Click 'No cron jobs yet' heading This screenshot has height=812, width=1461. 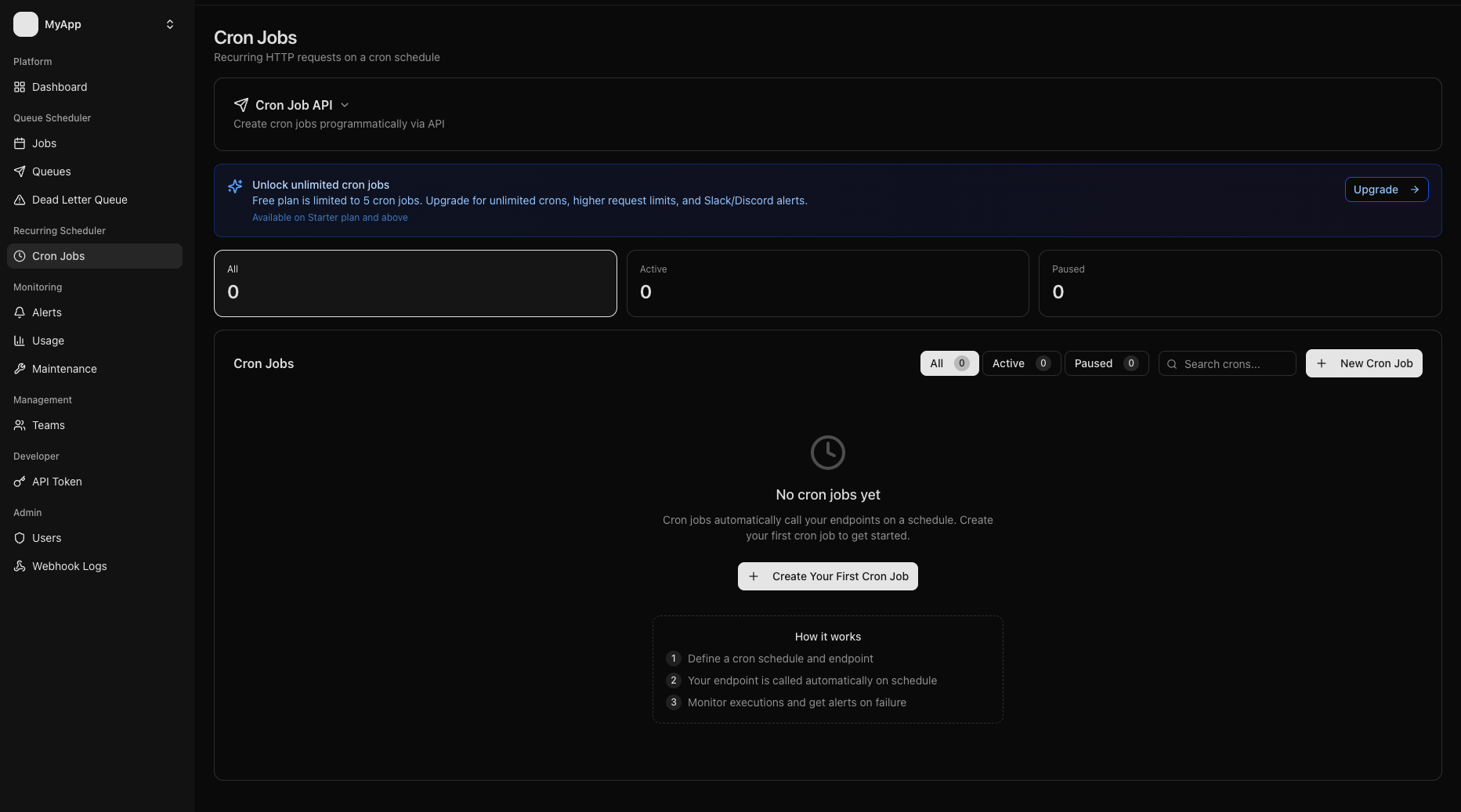(x=828, y=495)
